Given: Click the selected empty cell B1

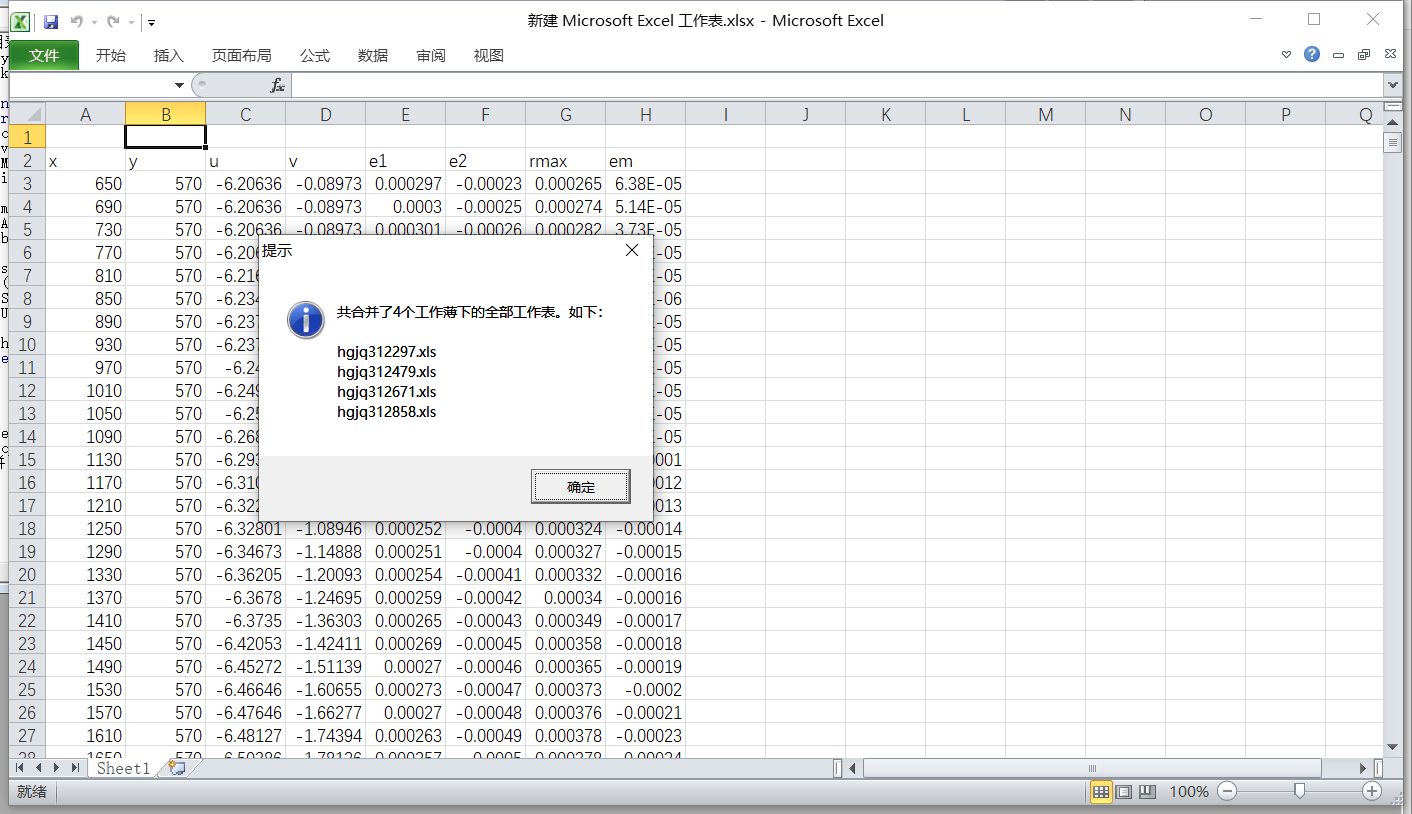Looking at the screenshot, I should [165, 137].
